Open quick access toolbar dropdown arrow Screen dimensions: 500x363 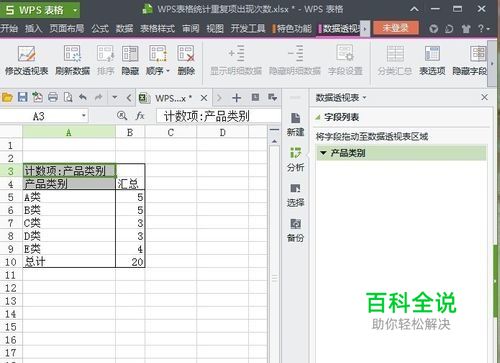coord(115,98)
